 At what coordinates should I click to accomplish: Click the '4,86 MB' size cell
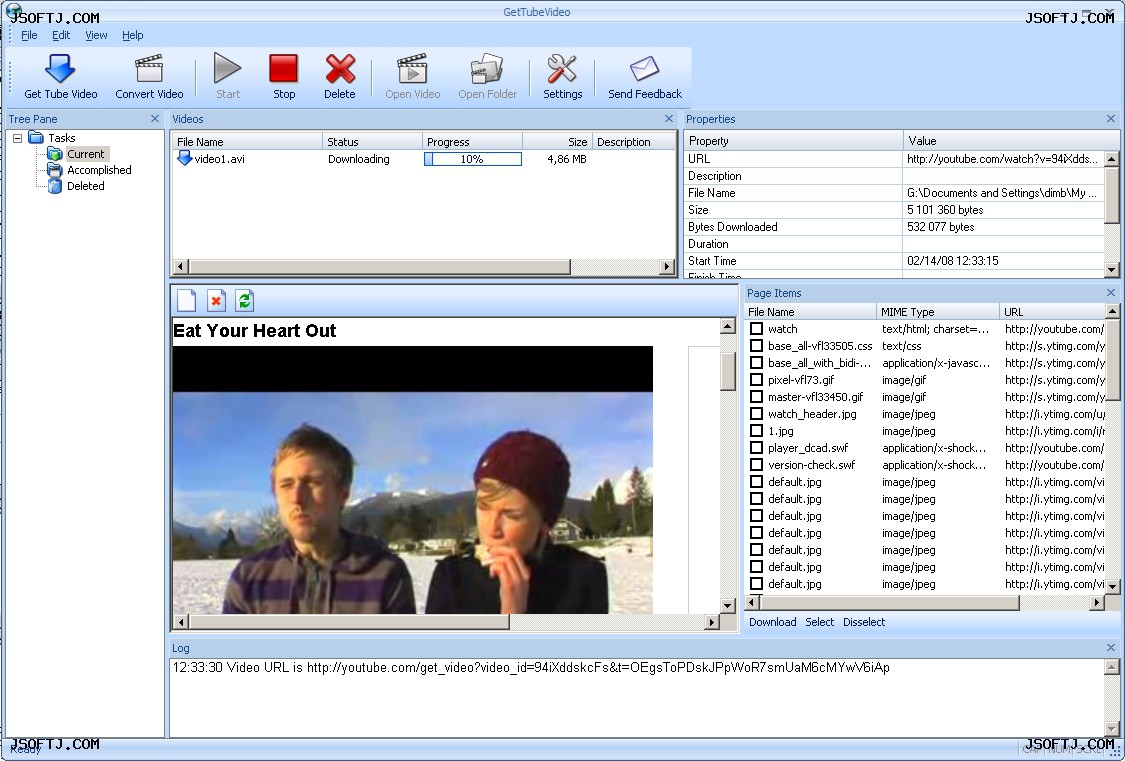567,159
